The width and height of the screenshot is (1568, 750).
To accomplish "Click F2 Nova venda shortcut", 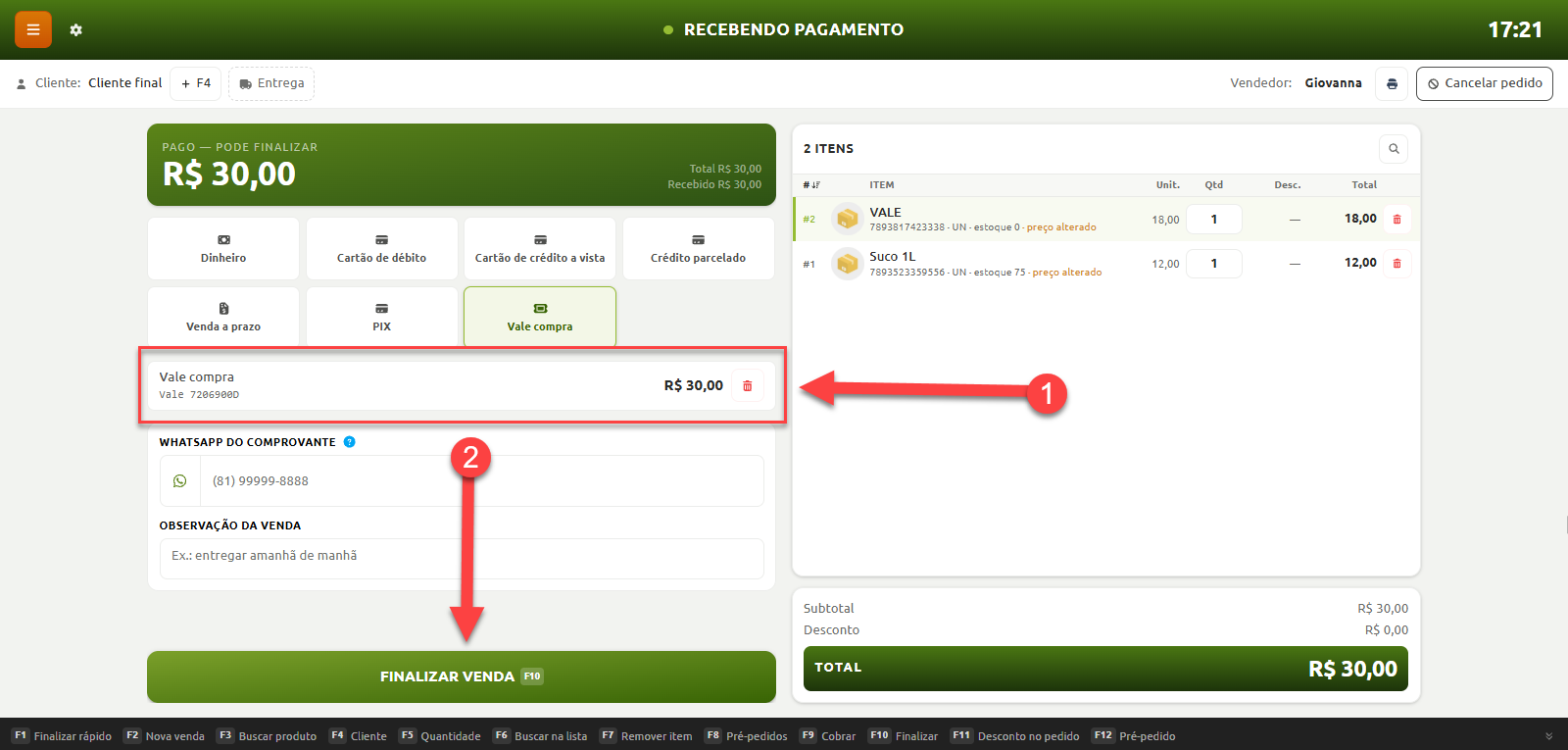I will (x=164, y=736).
